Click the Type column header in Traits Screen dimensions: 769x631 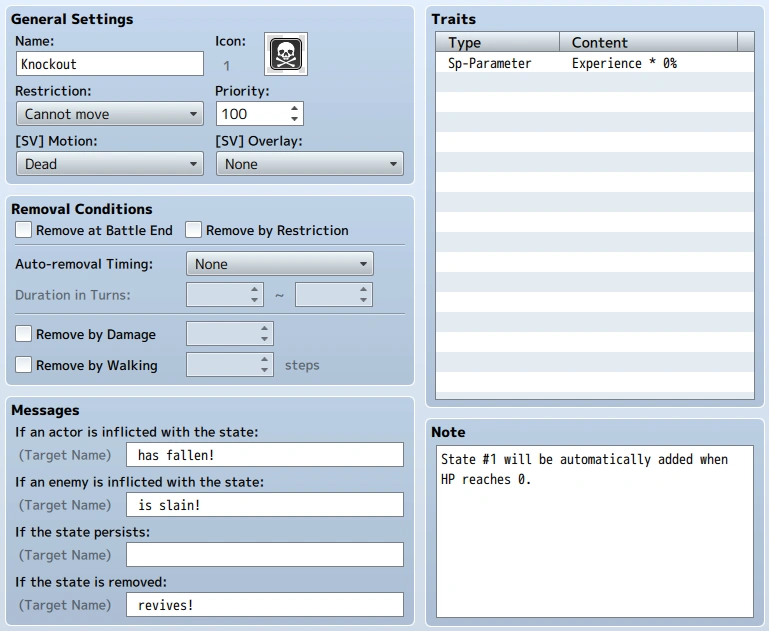tap(497, 42)
